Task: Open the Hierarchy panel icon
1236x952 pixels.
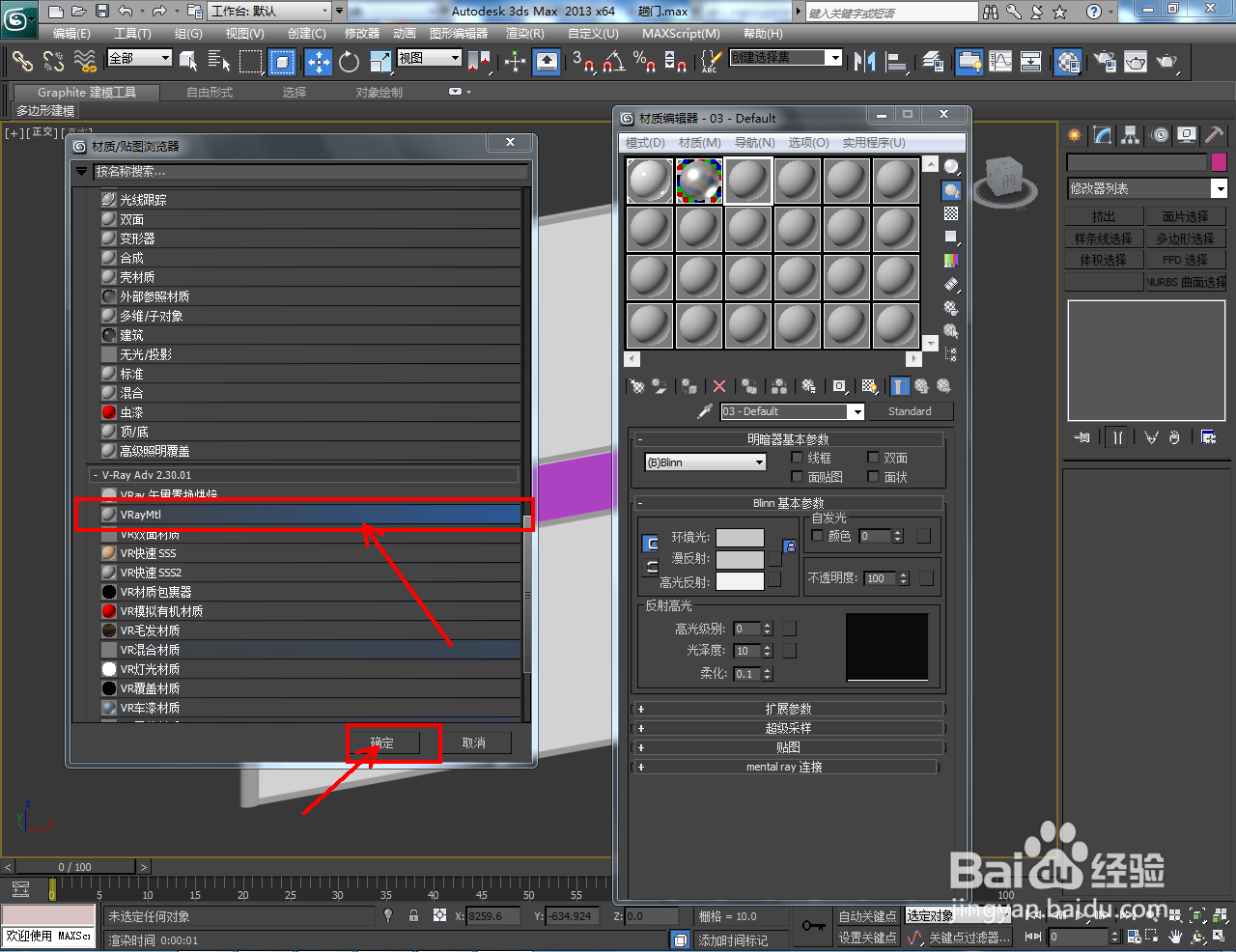Action: [x=1130, y=135]
